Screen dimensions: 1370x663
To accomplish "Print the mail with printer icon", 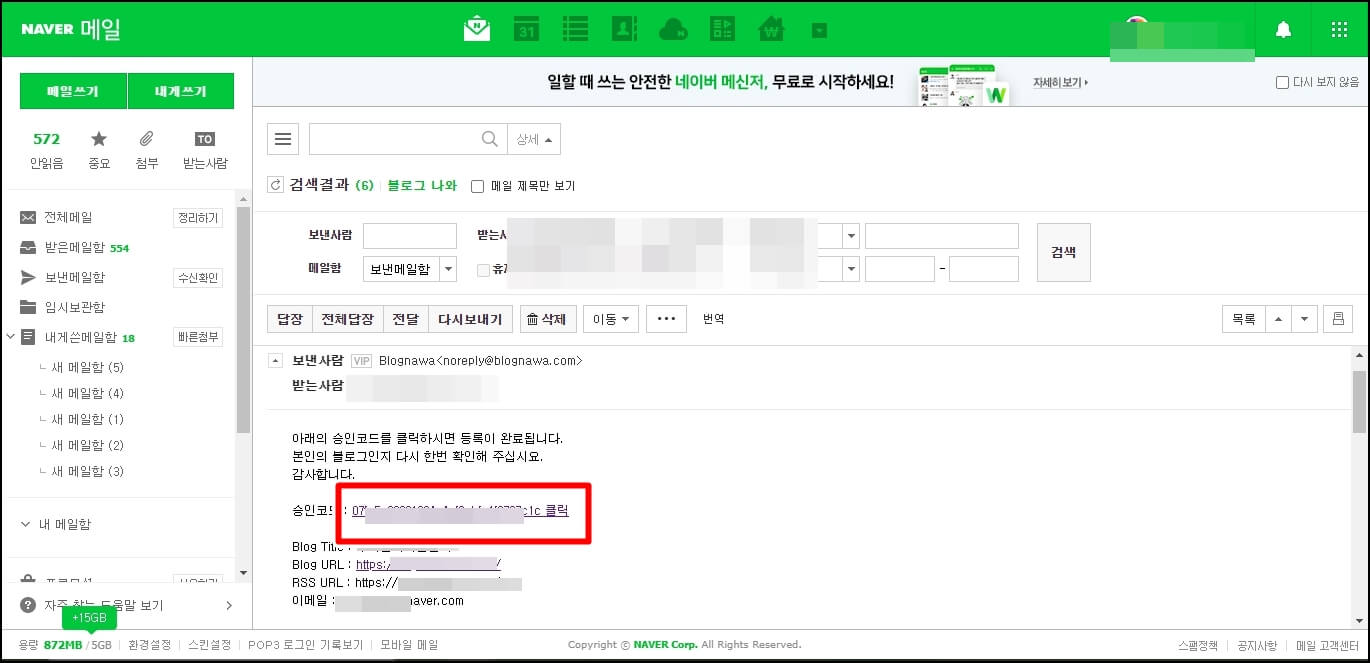I will [1338, 319].
